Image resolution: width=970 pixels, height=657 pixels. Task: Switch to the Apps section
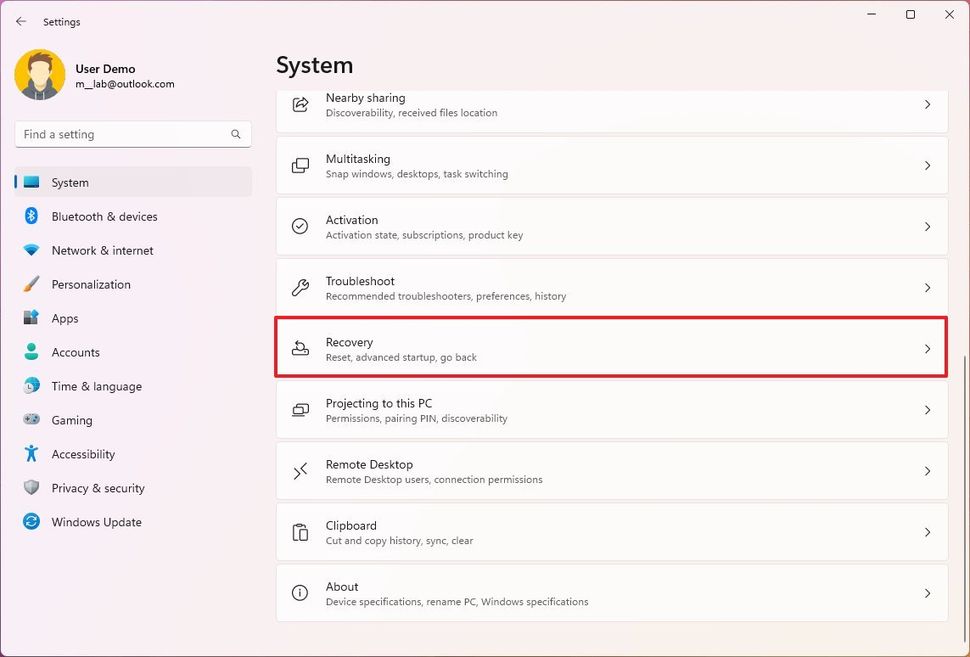click(x=65, y=318)
